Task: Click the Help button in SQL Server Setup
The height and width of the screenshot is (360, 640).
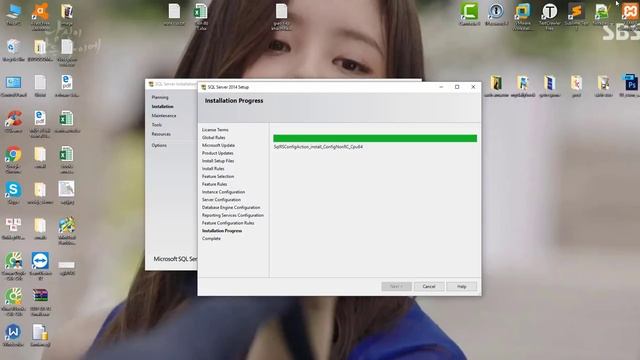Action: point(462,287)
